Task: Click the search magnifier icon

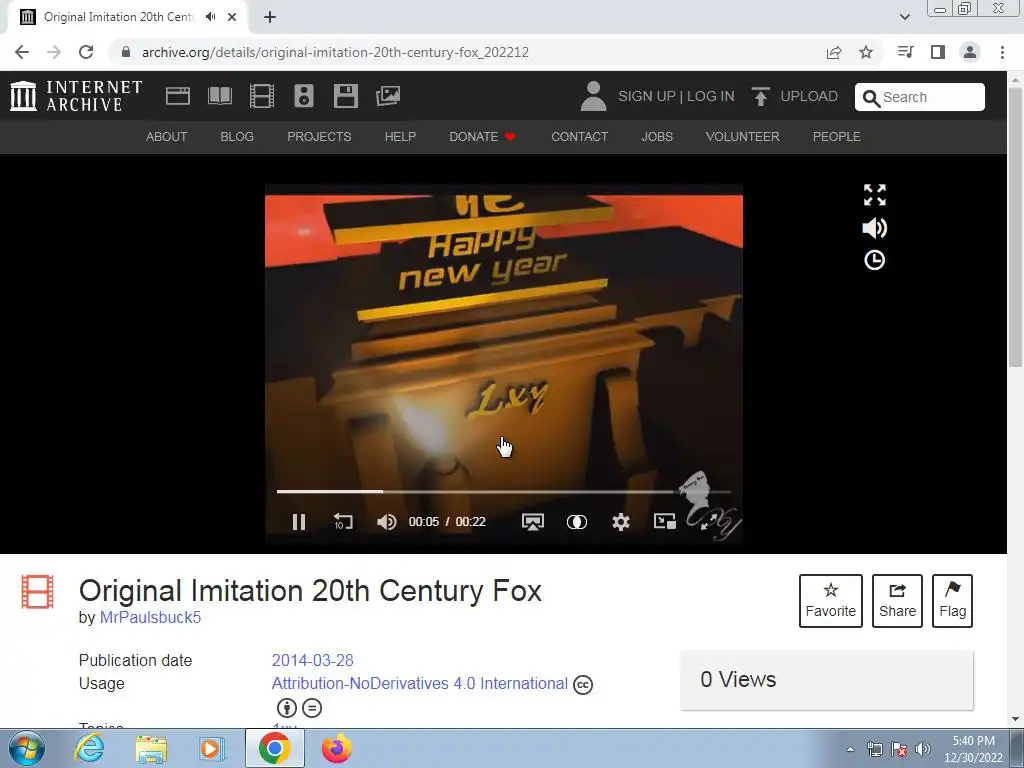Action: tap(871, 97)
